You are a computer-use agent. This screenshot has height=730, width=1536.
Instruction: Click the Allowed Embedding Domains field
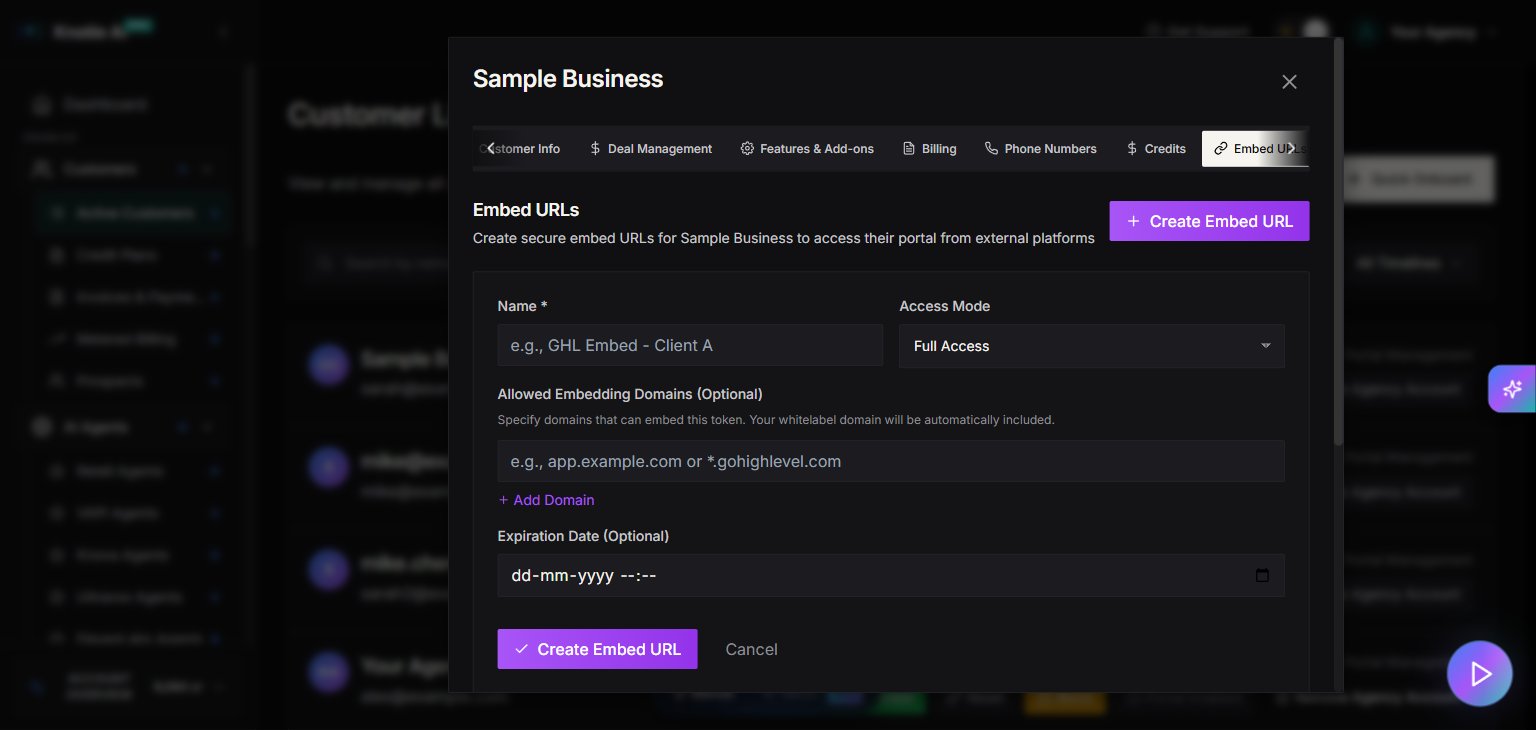point(891,461)
